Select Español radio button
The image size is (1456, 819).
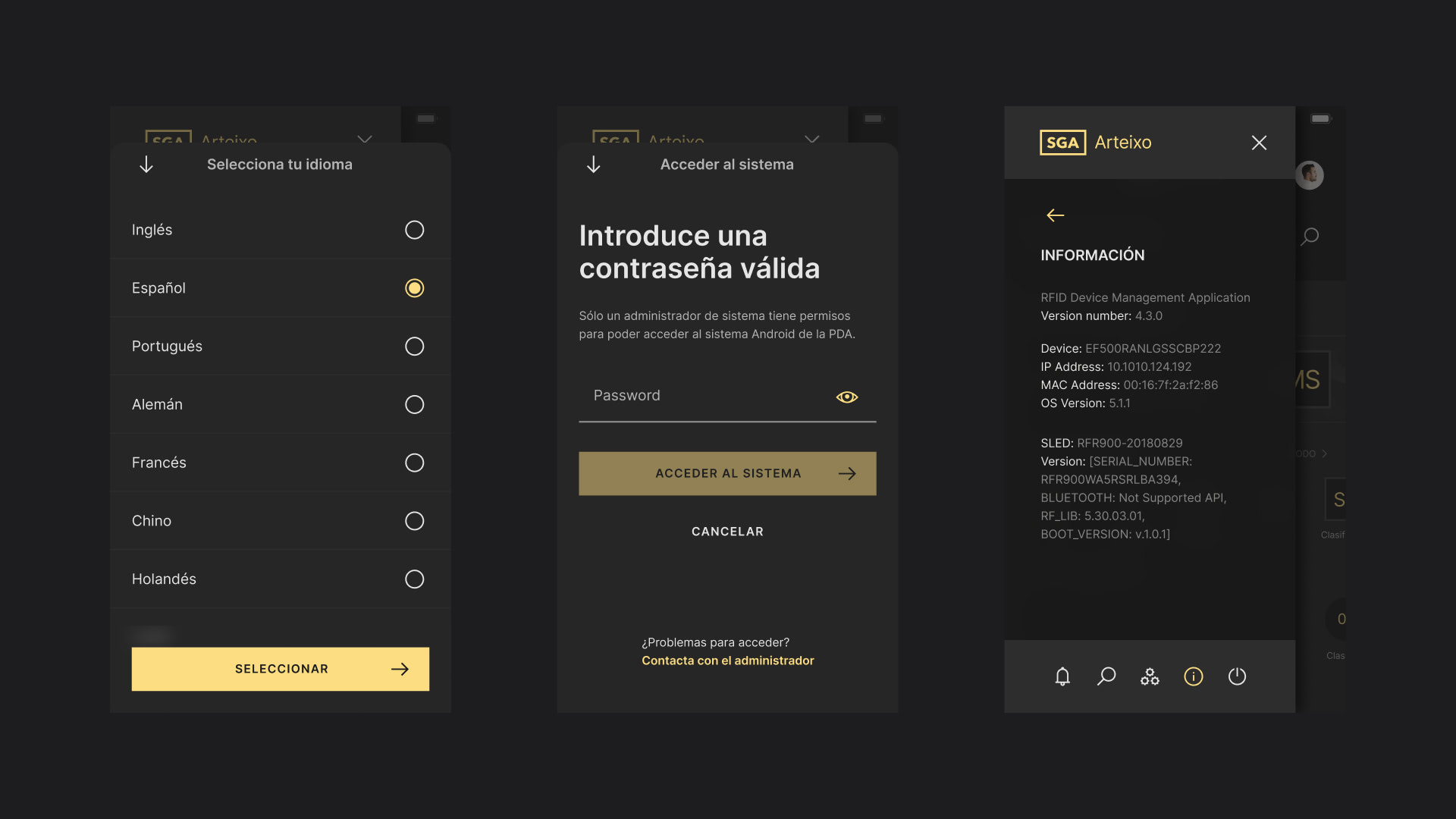tap(413, 288)
